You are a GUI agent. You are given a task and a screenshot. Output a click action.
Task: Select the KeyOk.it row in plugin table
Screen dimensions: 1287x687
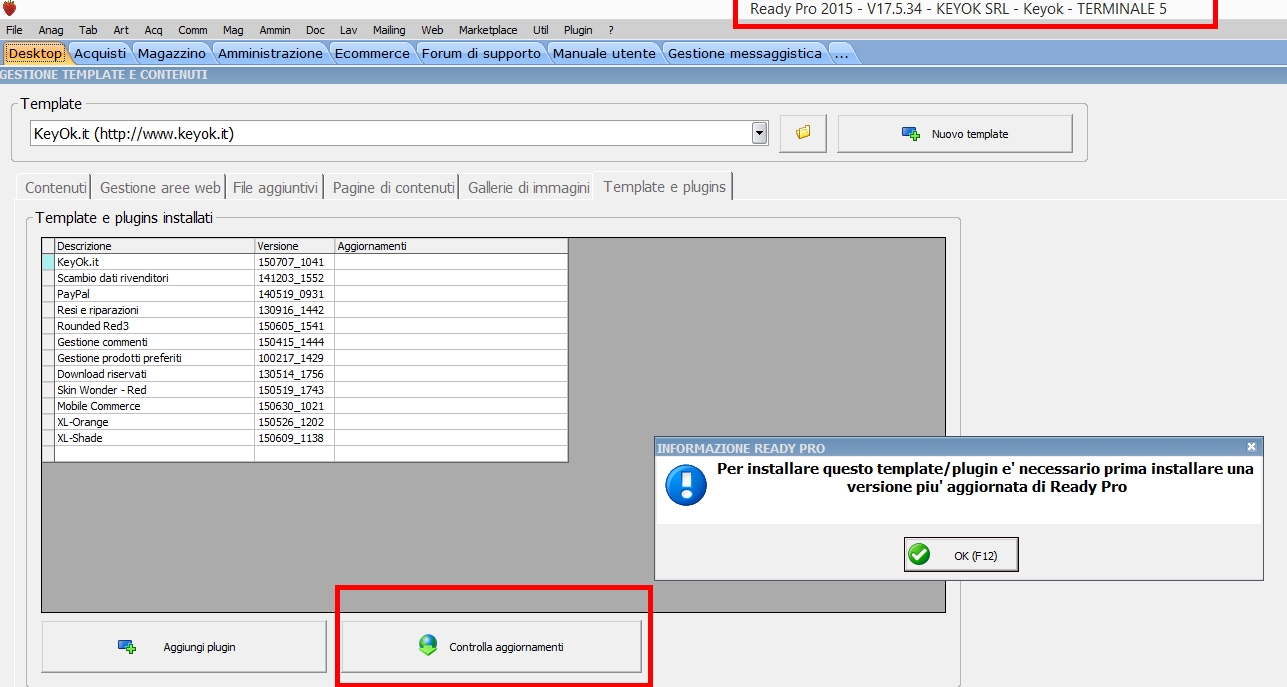pyautogui.click(x=305, y=262)
